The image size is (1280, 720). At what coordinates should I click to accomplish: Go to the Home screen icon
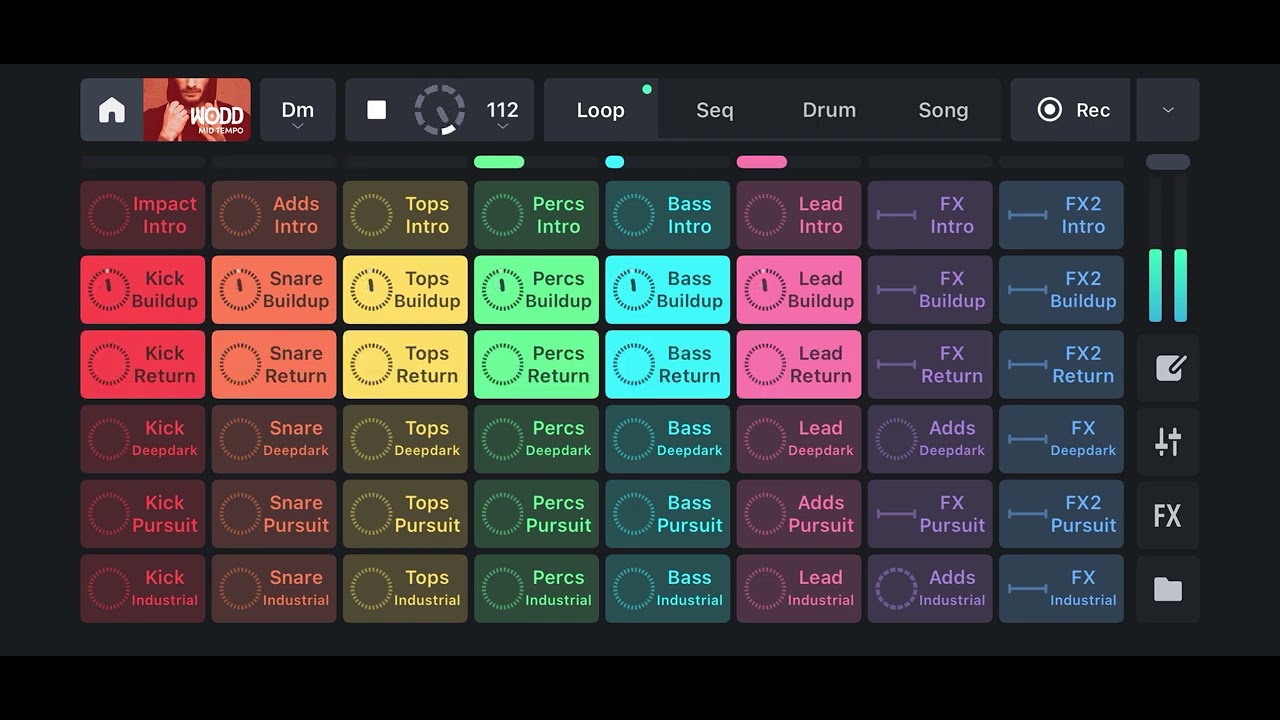click(x=112, y=110)
